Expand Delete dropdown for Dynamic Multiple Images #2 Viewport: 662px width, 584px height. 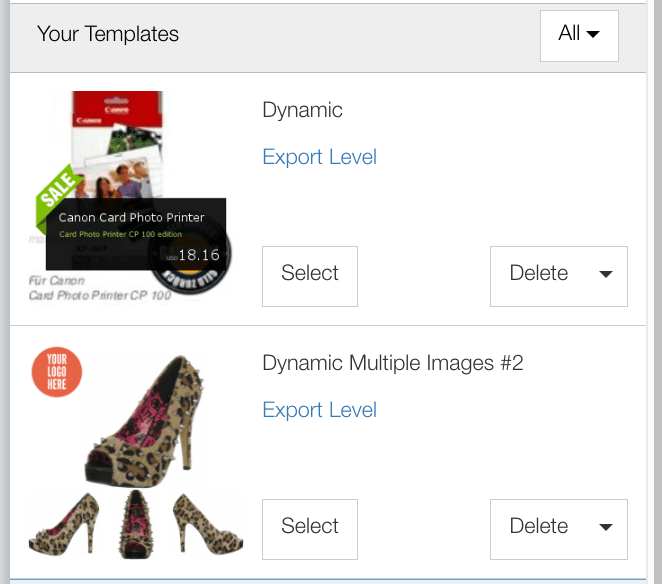(605, 528)
